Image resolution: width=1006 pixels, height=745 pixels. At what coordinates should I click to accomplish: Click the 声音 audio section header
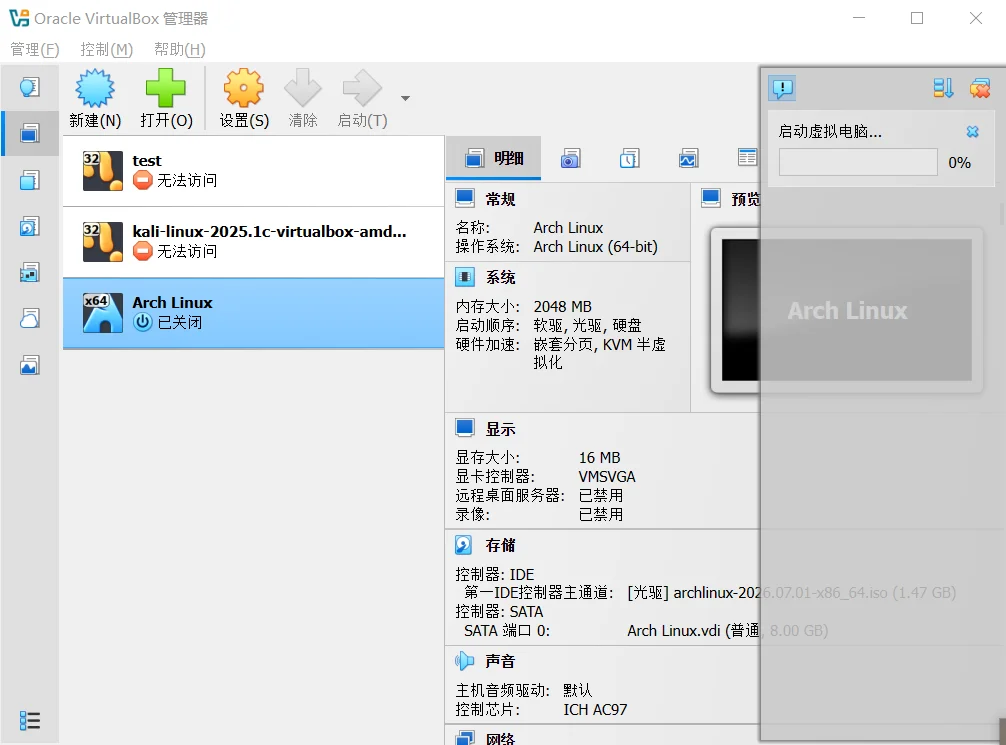pyautogui.click(x=500, y=662)
